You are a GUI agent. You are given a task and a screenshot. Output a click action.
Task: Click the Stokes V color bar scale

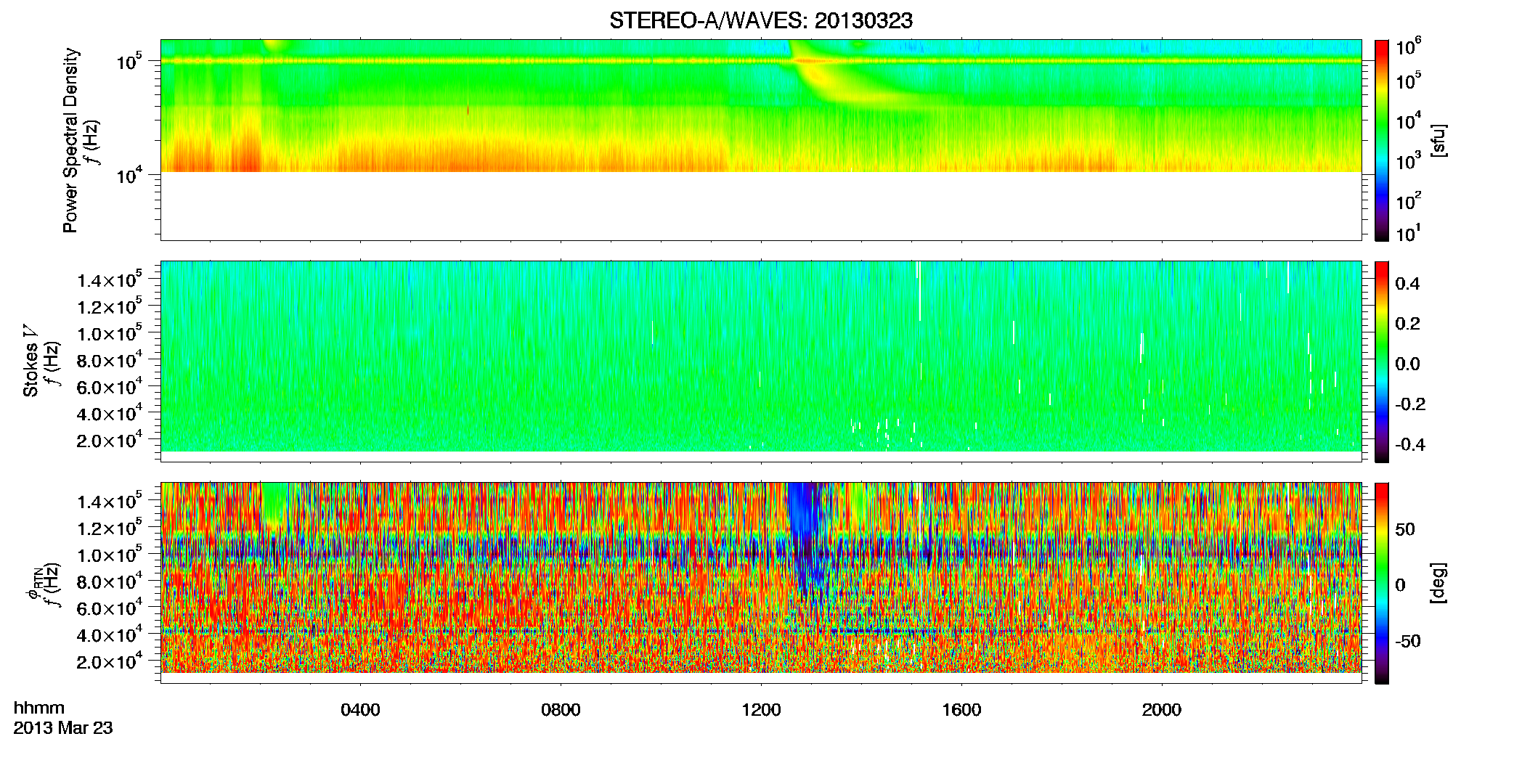1382,362
